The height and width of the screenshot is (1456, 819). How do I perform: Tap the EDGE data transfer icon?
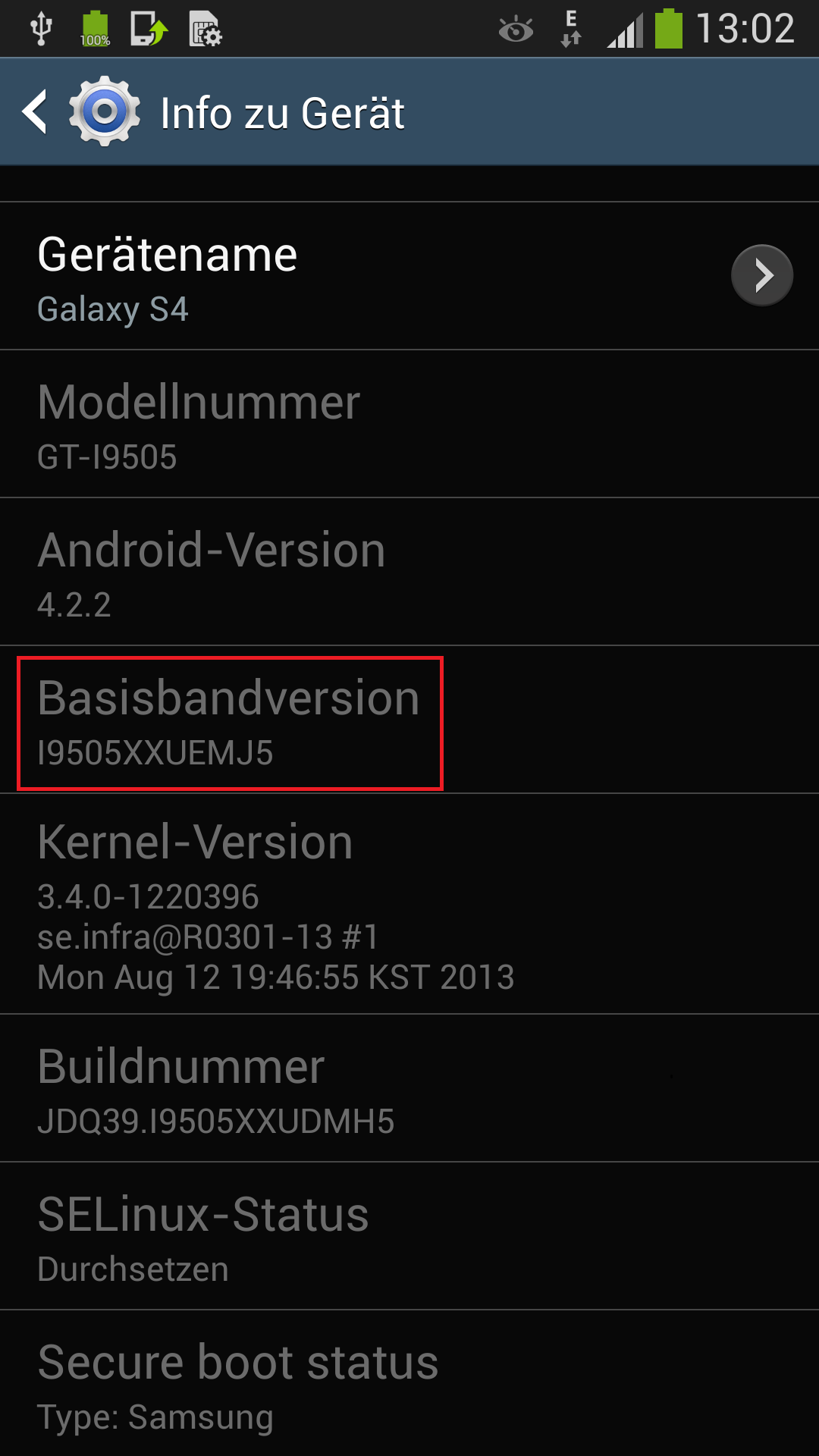[571, 29]
